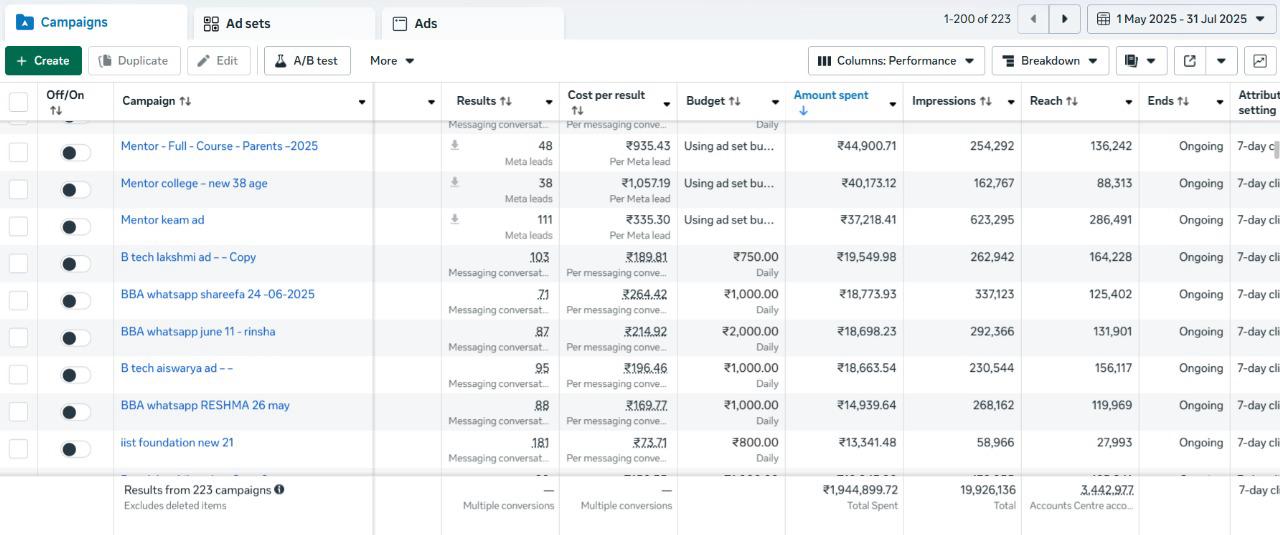Click download icon in Mentor college results
This screenshot has width=1280, height=535.
click(x=455, y=183)
